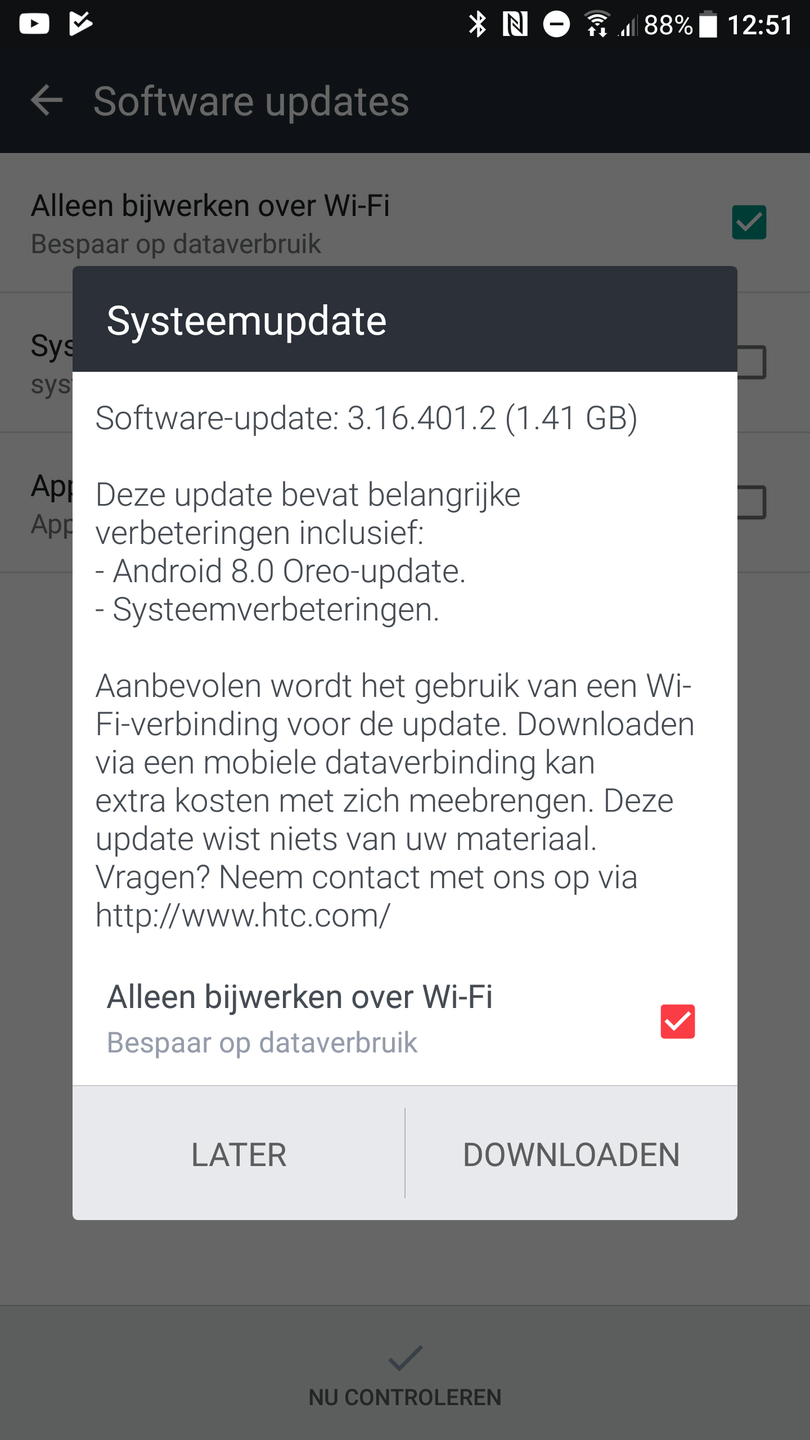Open the http://www.htc.com/ link

pyautogui.click(x=243, y=914)
